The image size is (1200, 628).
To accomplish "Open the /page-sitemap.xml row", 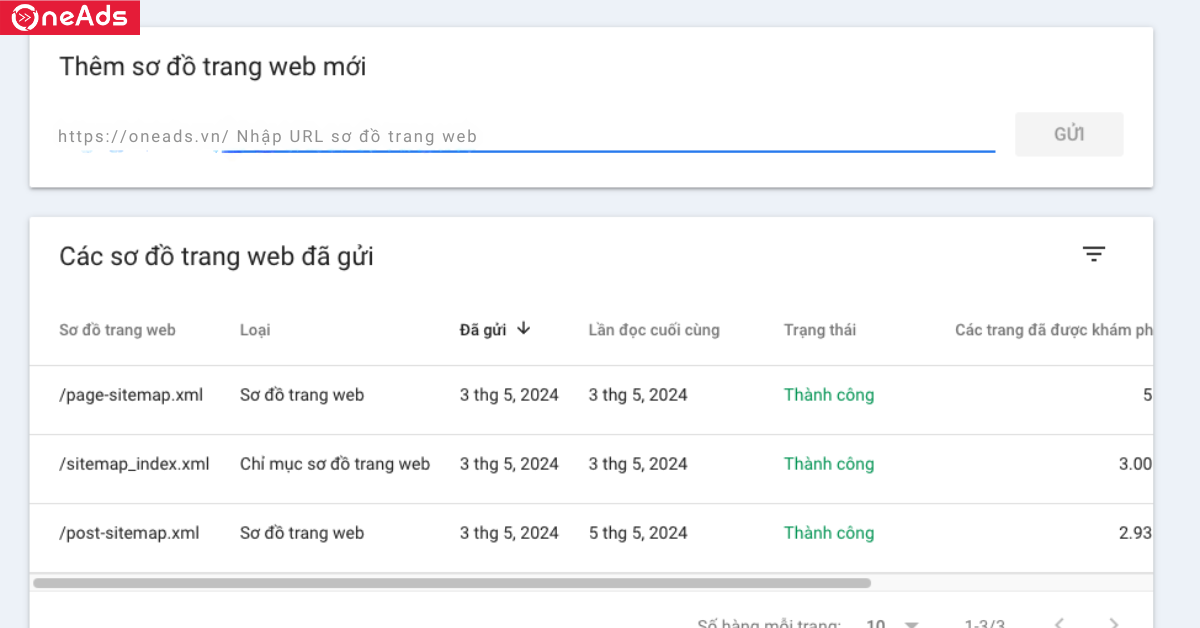I will [131, 395].
